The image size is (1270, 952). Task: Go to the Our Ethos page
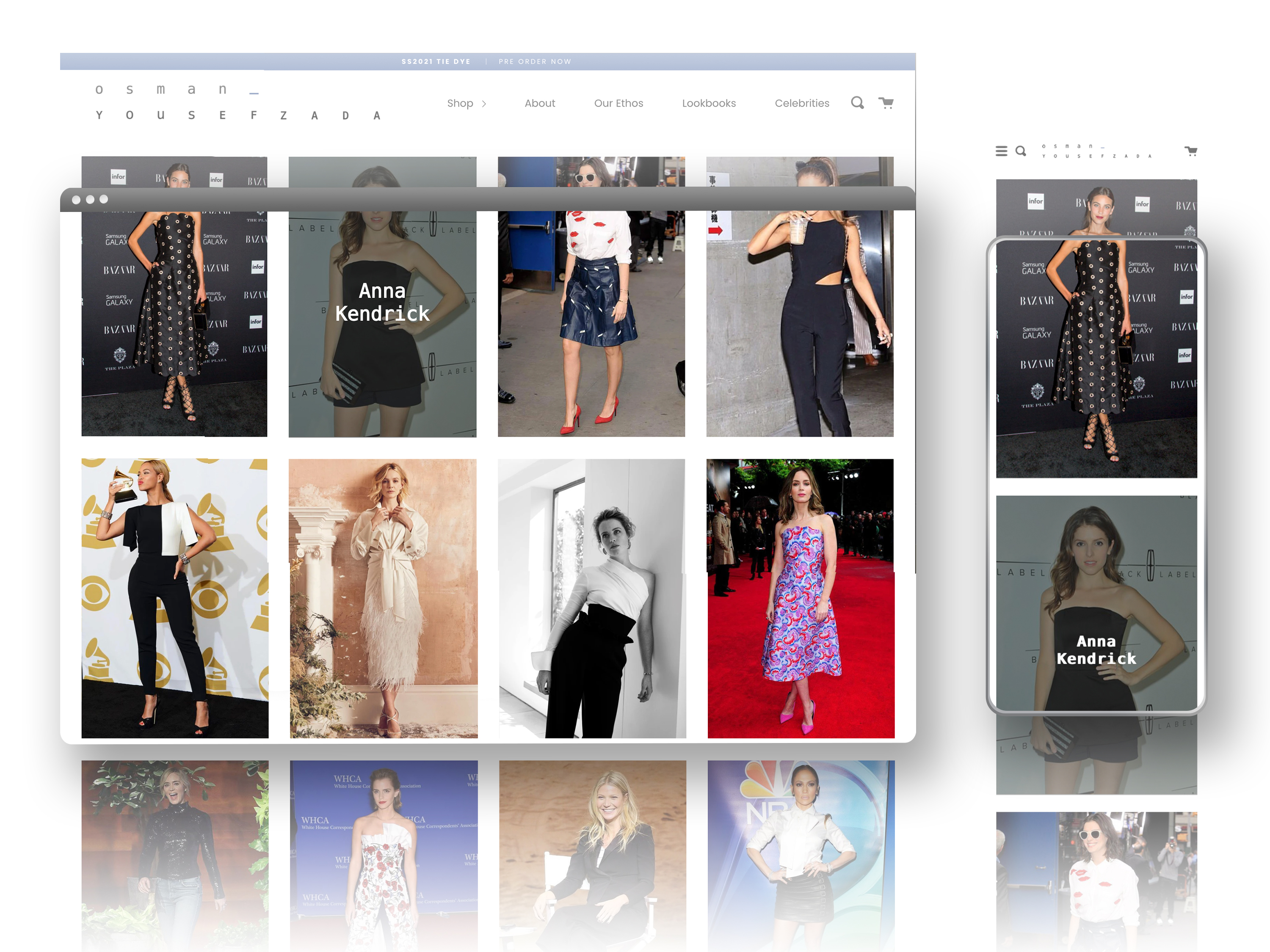click(618, 103)
